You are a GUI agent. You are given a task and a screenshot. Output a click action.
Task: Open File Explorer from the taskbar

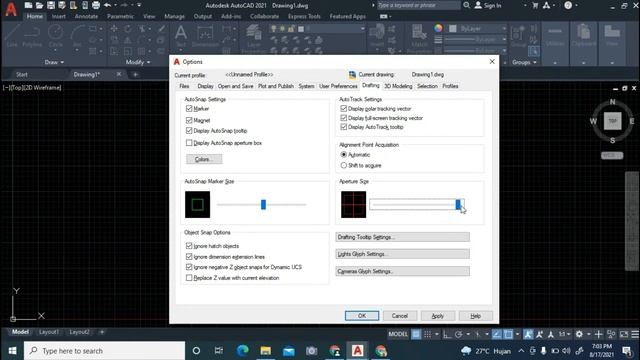pyautogui.click(x=266, y=351)
